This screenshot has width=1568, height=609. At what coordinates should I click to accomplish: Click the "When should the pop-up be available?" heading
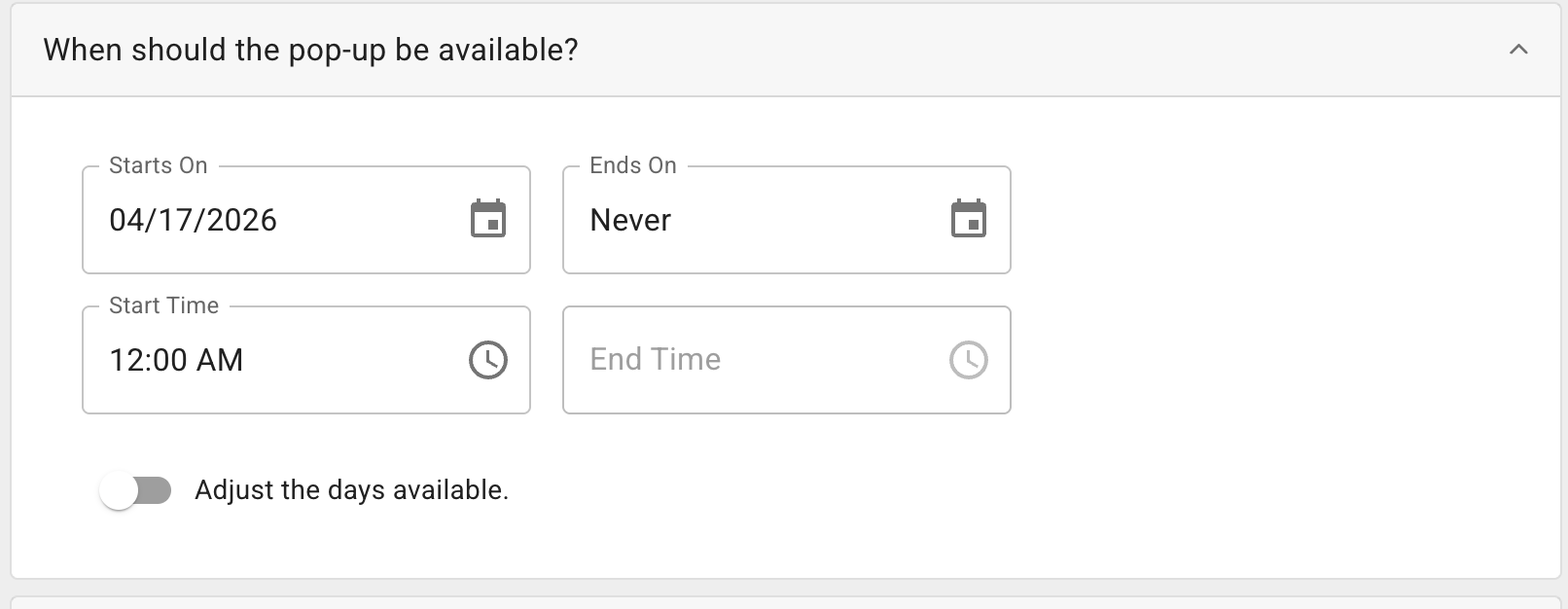click(310, 50)
